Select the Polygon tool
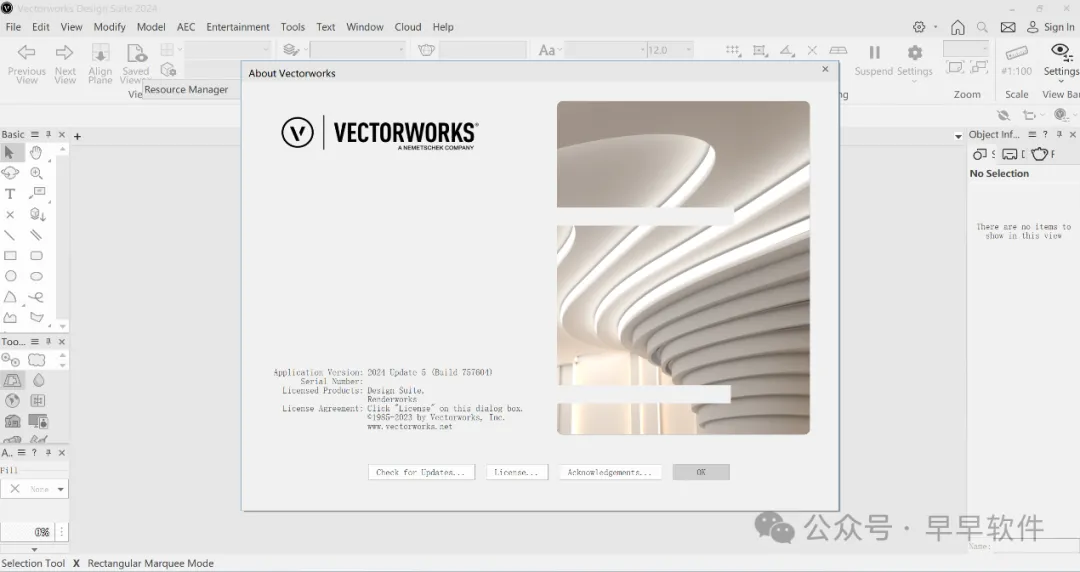1080x572 pixels. [37, 318]
